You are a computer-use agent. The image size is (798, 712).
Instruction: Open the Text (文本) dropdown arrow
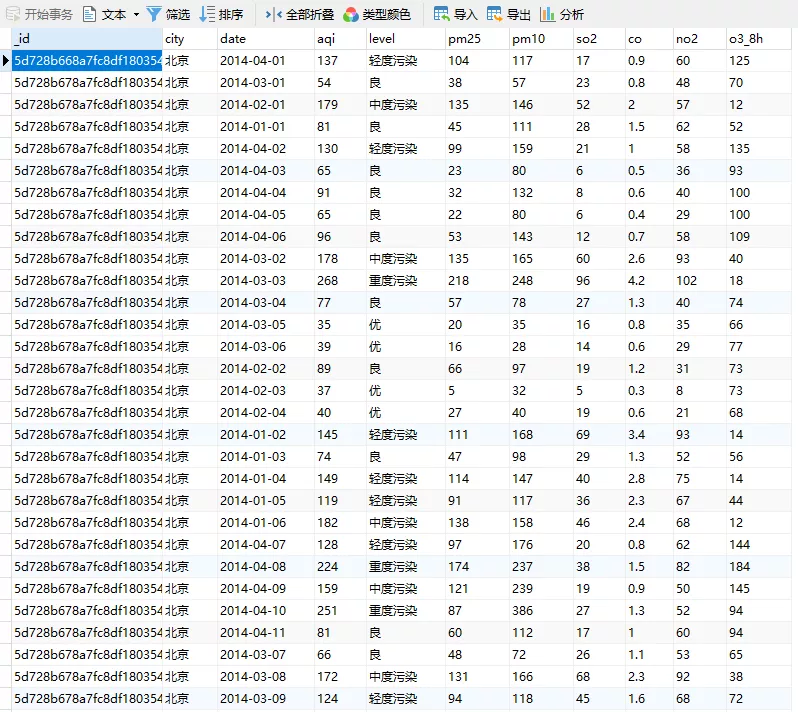click(136, 15)
